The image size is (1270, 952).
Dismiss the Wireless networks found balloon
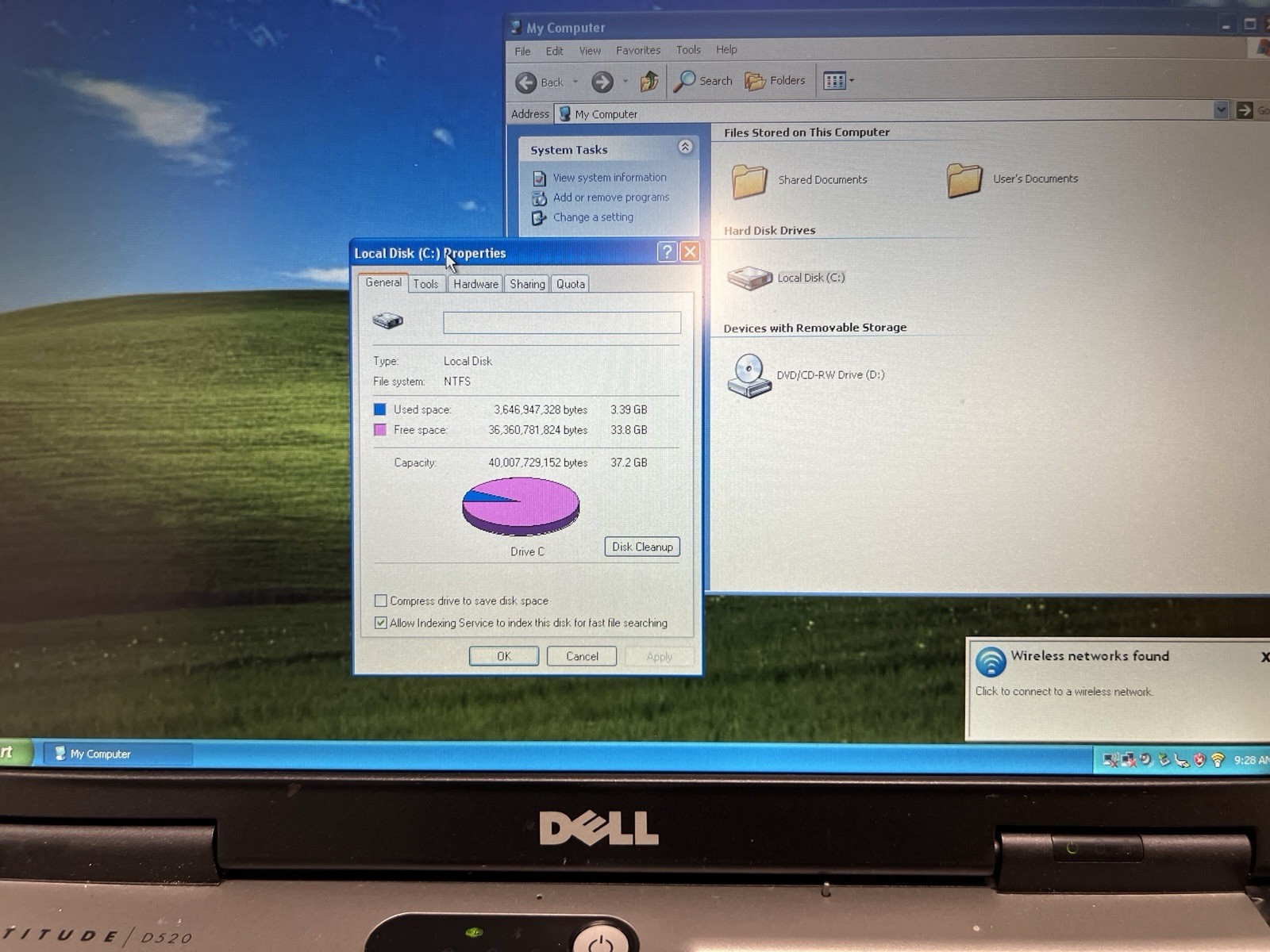(1264, 657)
